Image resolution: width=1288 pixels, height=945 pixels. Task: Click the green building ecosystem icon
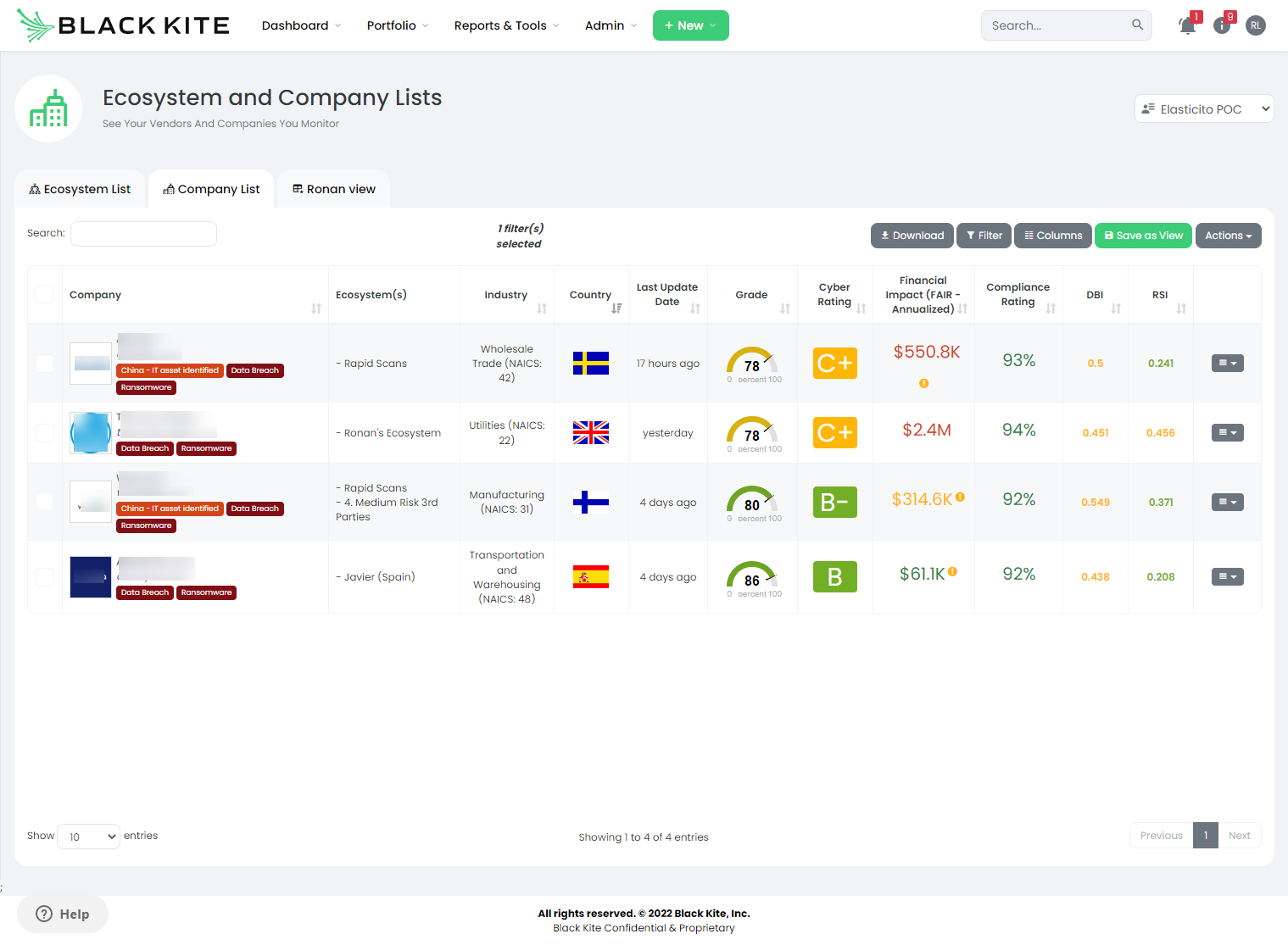point(48,108)
